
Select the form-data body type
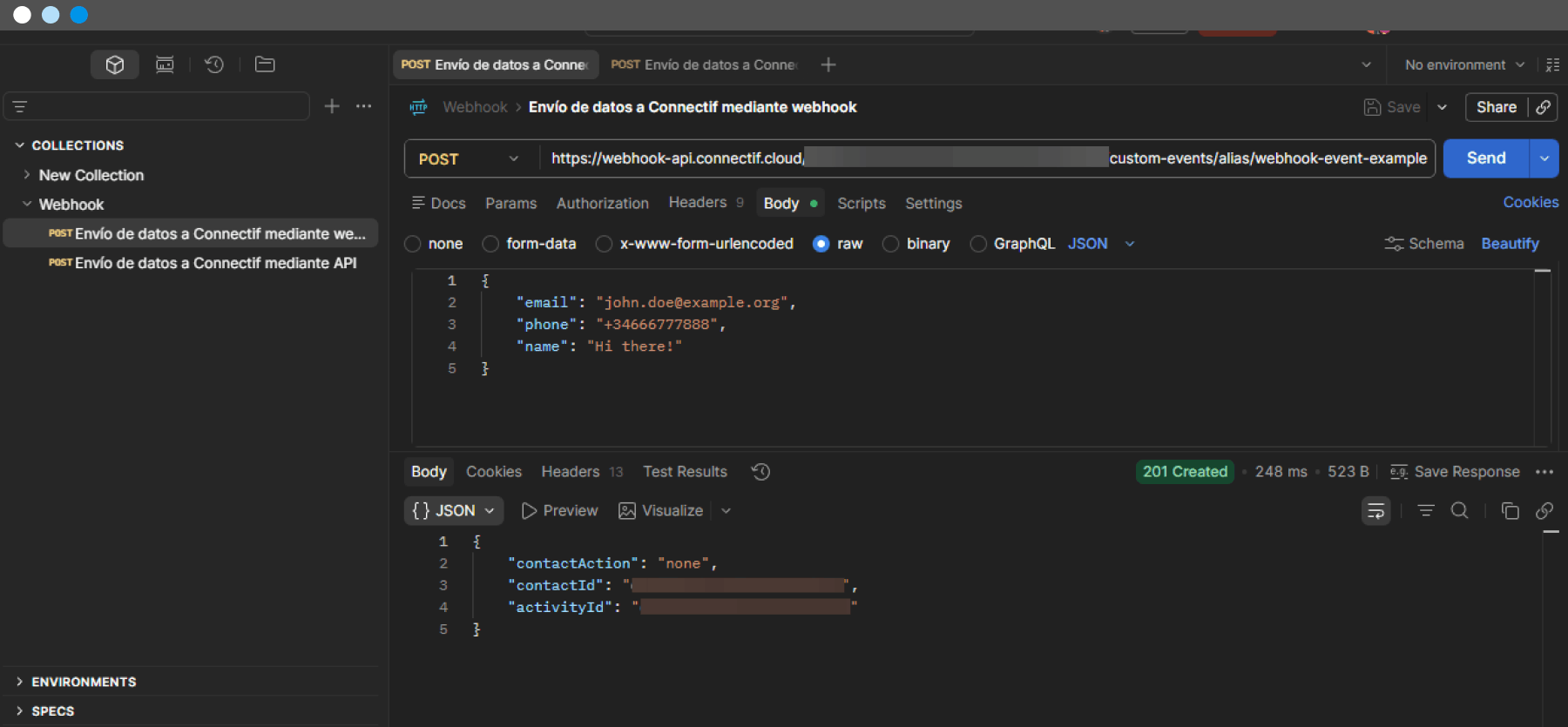pyautogui.click(x=530, y=244)
